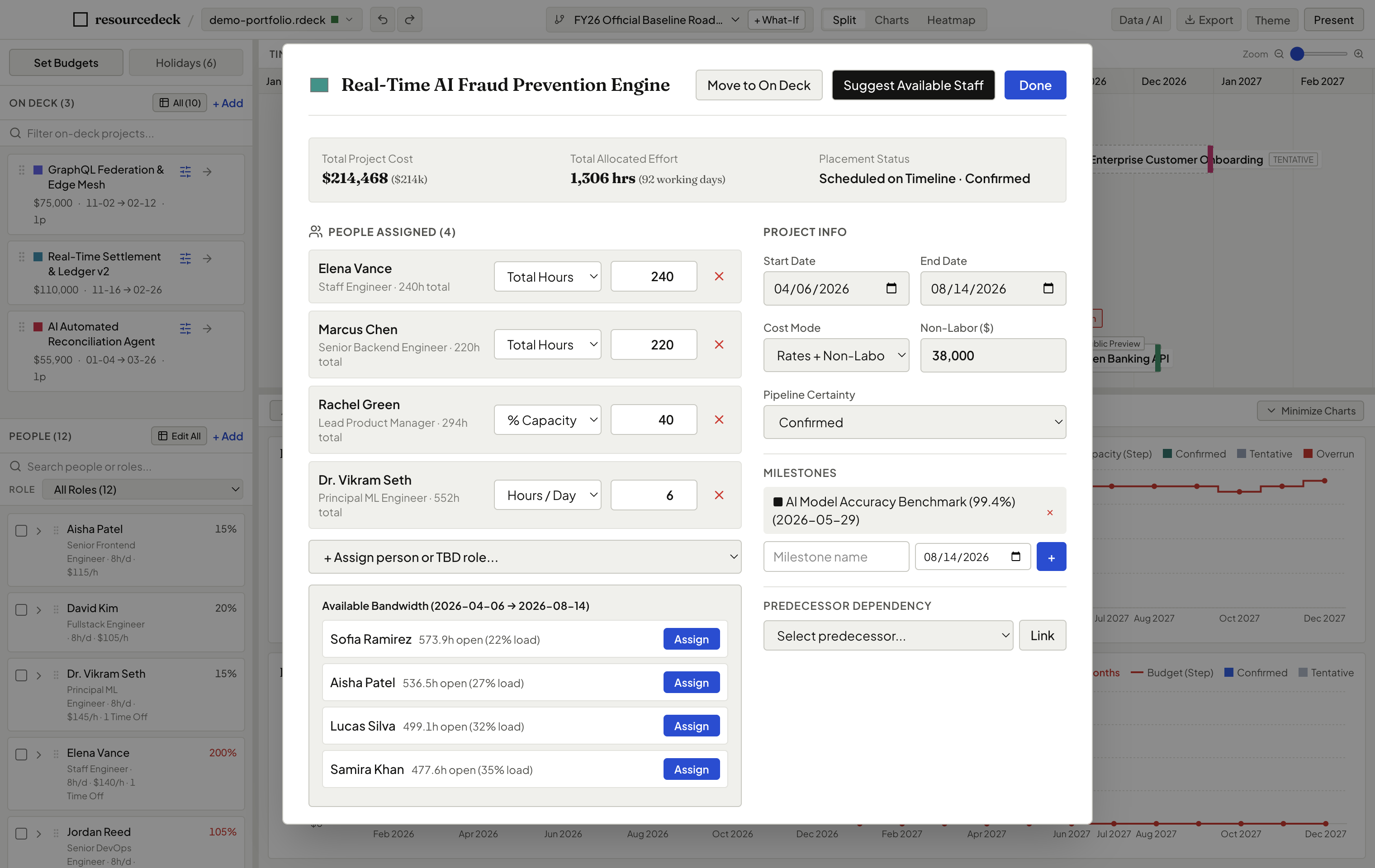Open Start Date calendar picker icon
1375x868 pixels.
point(891,288)
